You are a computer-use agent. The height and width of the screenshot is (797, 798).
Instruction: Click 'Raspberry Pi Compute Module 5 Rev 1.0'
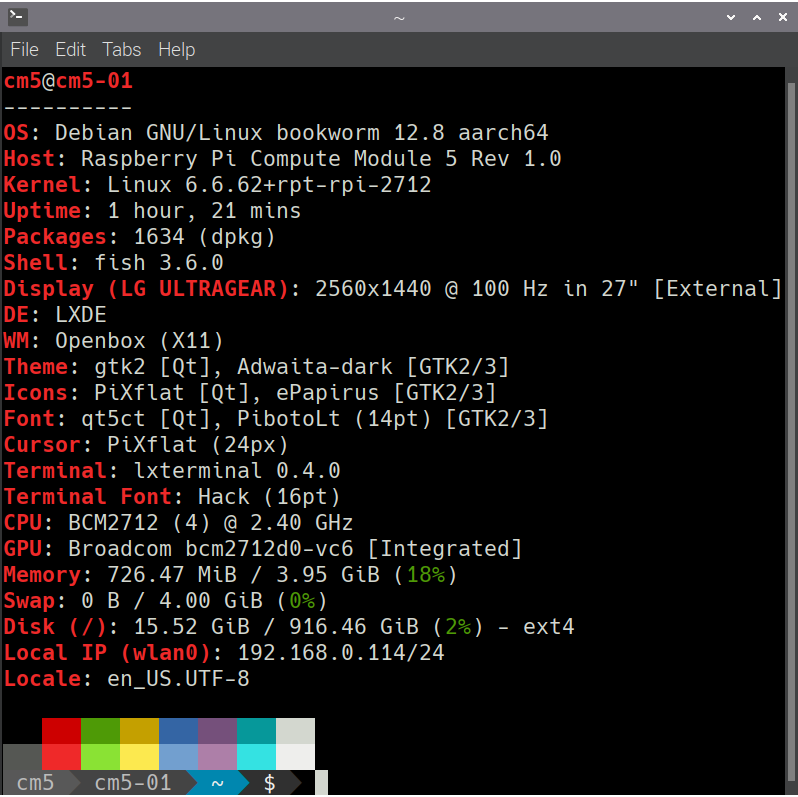(x=321, y=159)
